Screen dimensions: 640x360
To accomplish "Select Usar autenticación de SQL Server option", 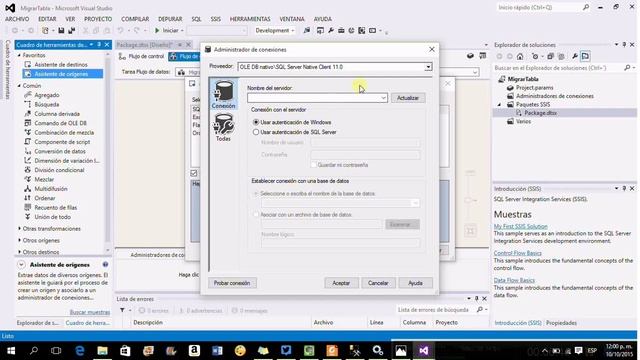I will click(256, 132).
